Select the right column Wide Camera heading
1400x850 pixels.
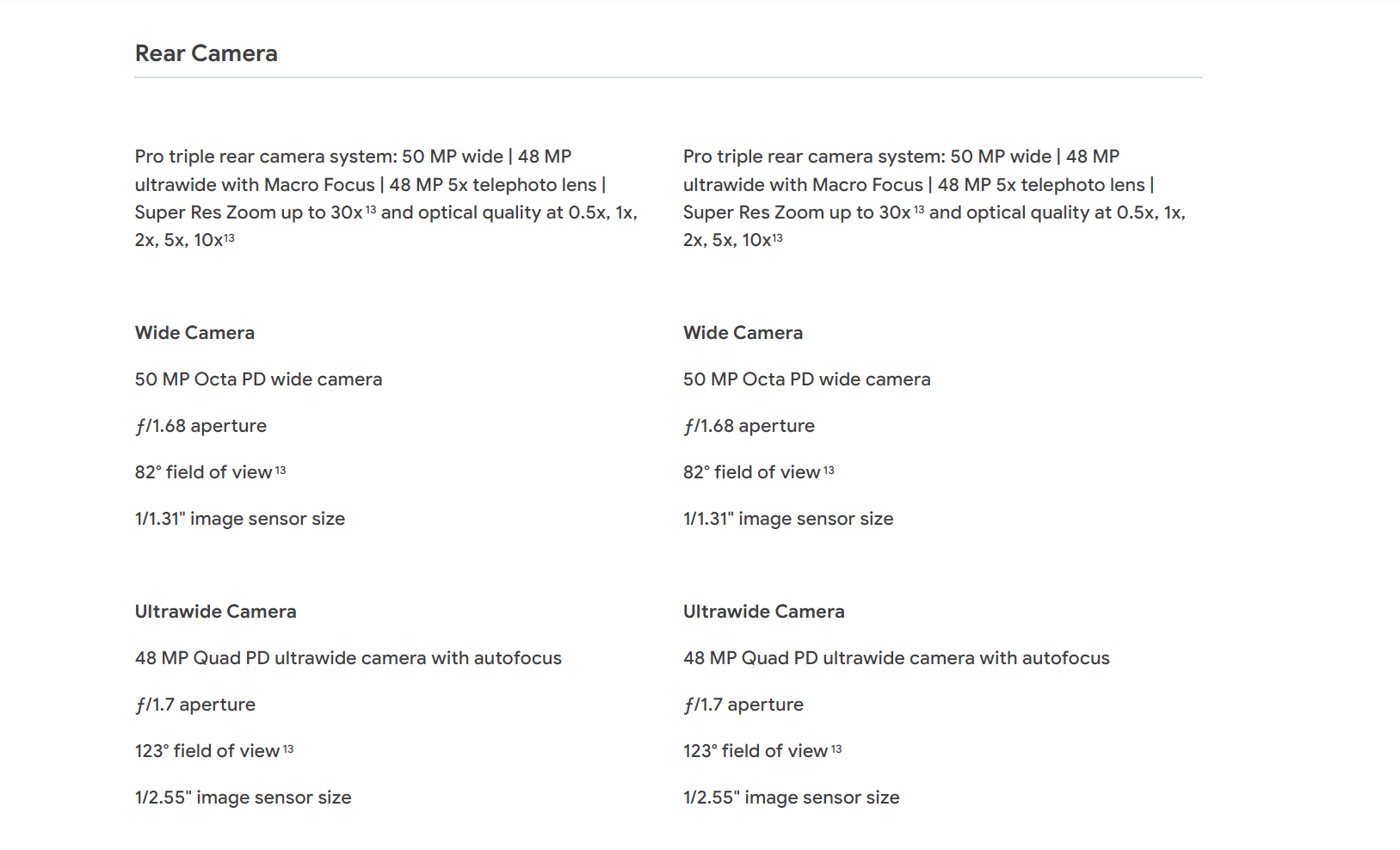(x=743, y=333)
